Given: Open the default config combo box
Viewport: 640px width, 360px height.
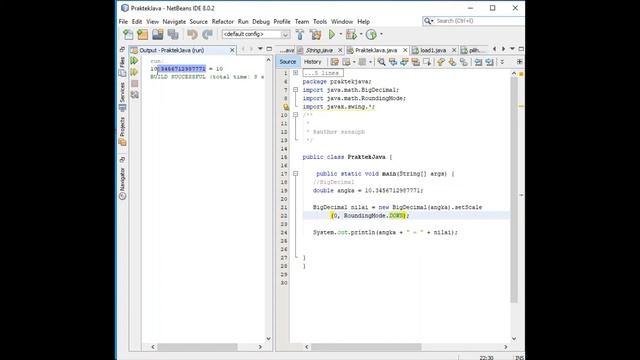Looking at the screenshot, I should click(x=256, y=34).
